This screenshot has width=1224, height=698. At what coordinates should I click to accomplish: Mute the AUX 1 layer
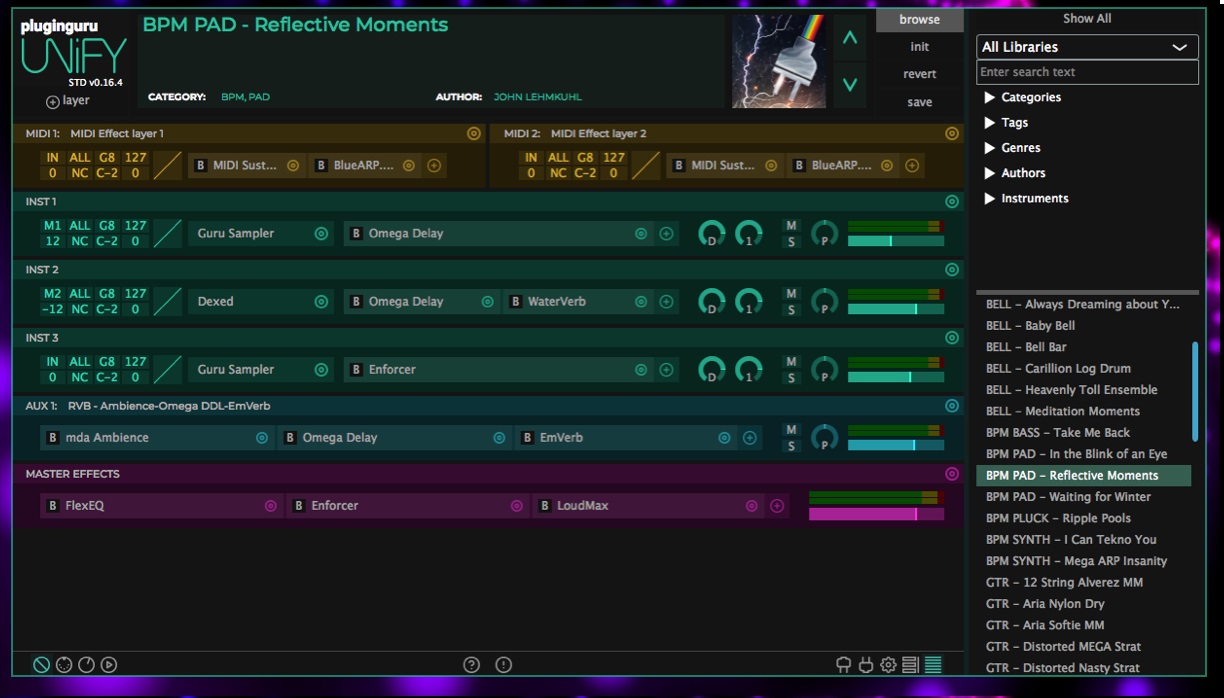[792, 430]
